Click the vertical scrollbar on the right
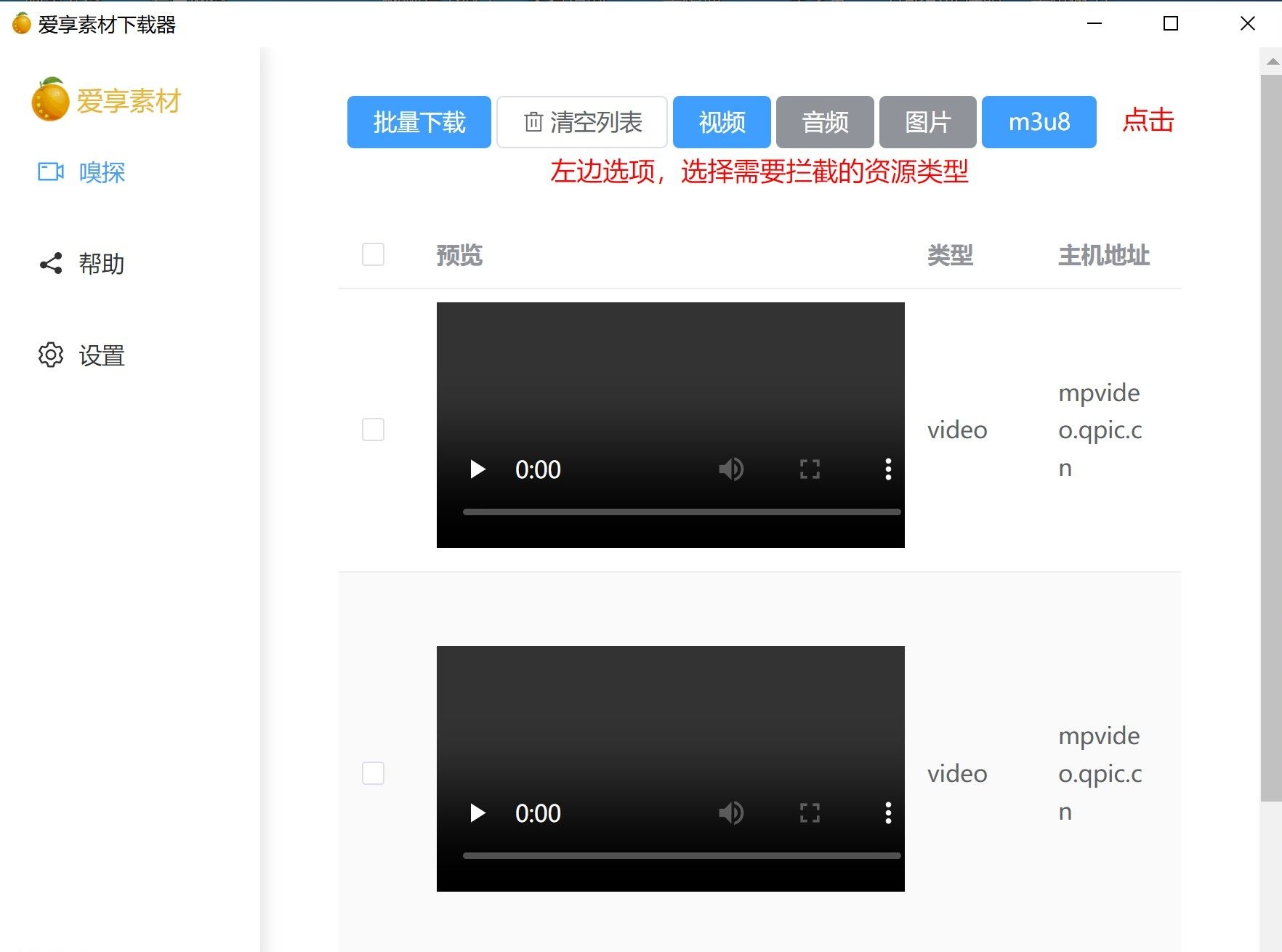 pos(1270,436)
